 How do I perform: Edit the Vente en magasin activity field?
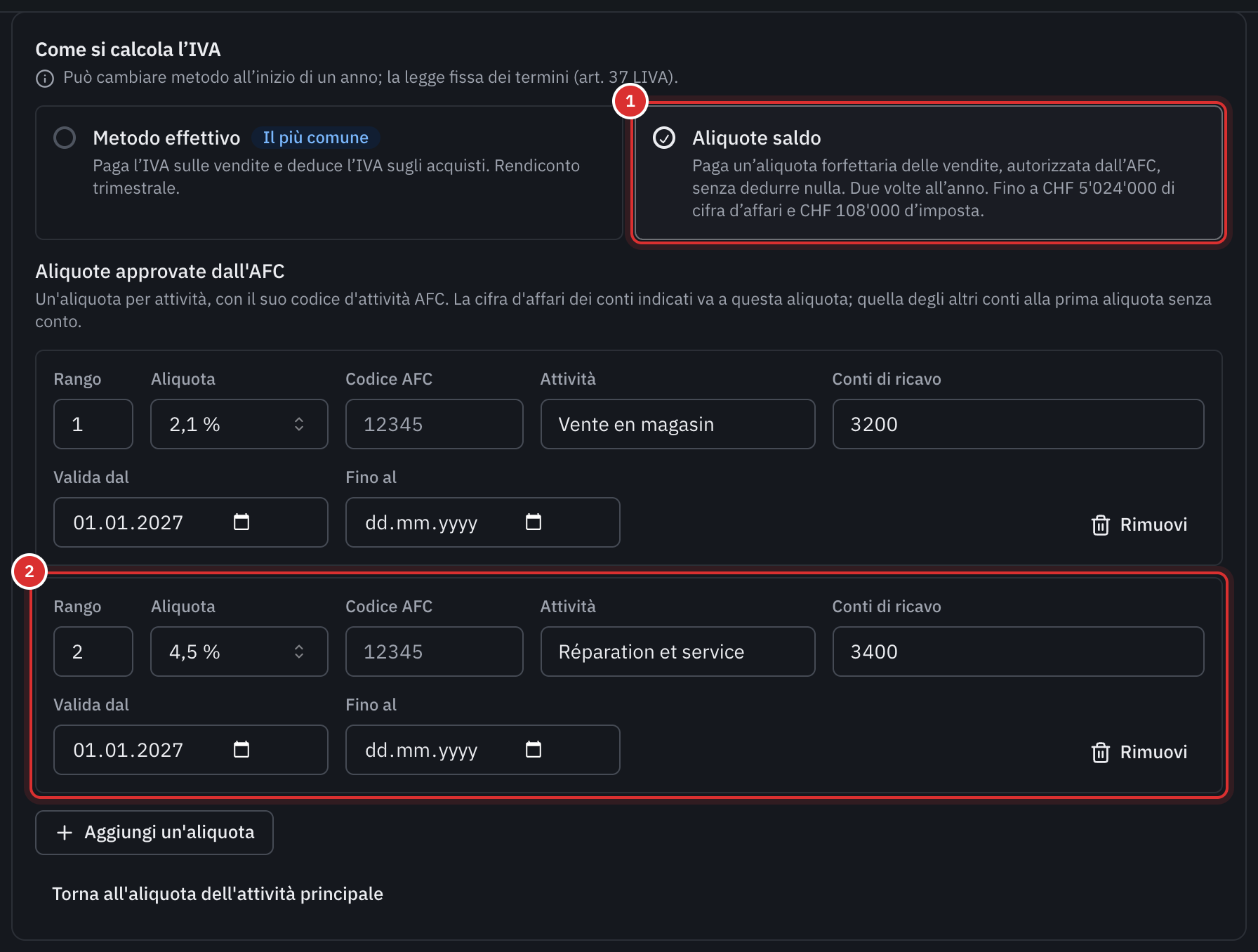pos(678,424)
